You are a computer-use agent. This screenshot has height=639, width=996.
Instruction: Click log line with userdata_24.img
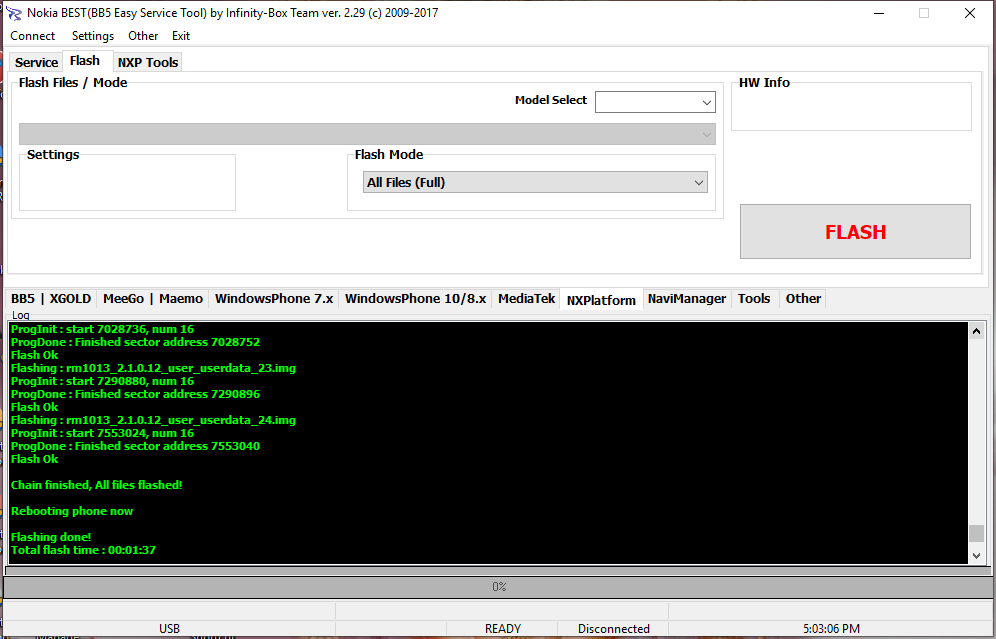point(153,420)
